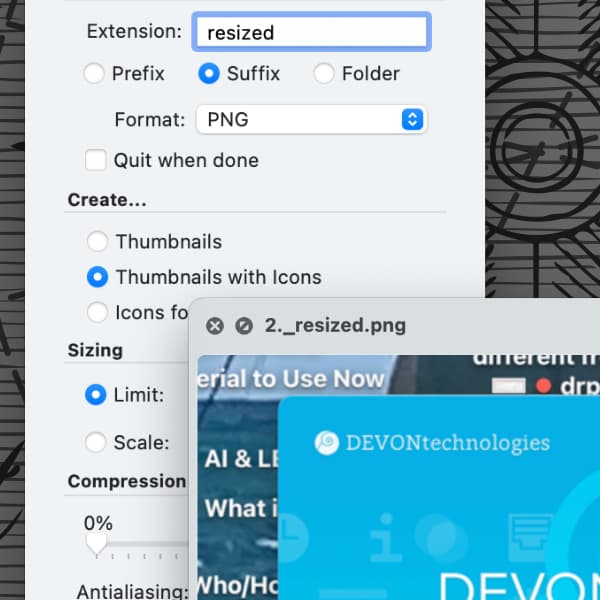Select the Prefix radio button

point(94,73)
